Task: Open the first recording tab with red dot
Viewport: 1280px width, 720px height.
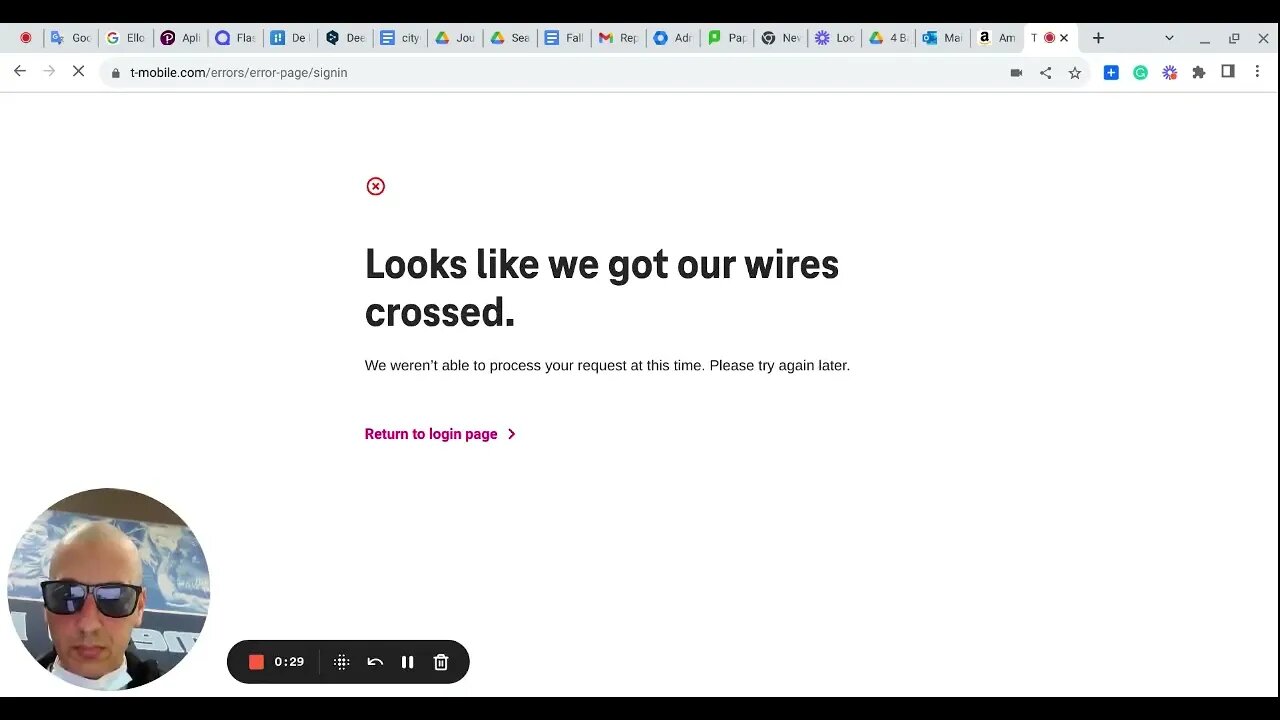Action: [25, 38]
